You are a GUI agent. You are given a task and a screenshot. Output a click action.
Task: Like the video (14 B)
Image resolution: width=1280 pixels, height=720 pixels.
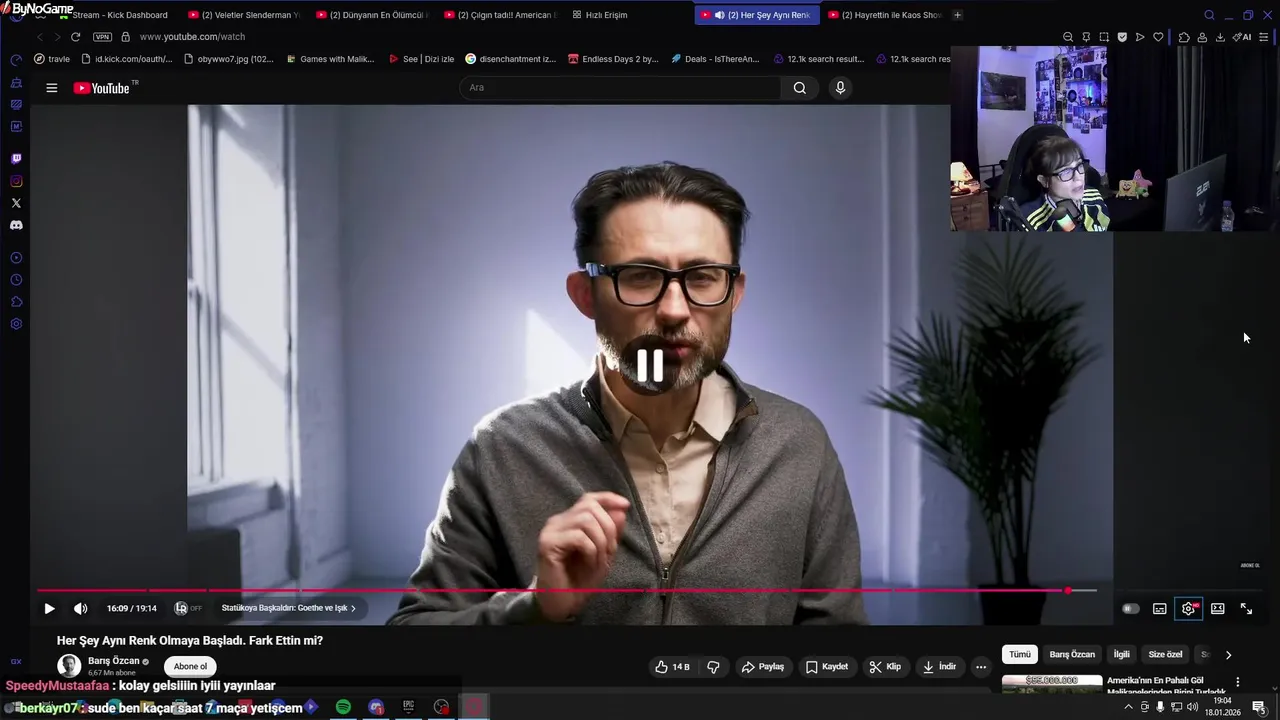(672, 667)
